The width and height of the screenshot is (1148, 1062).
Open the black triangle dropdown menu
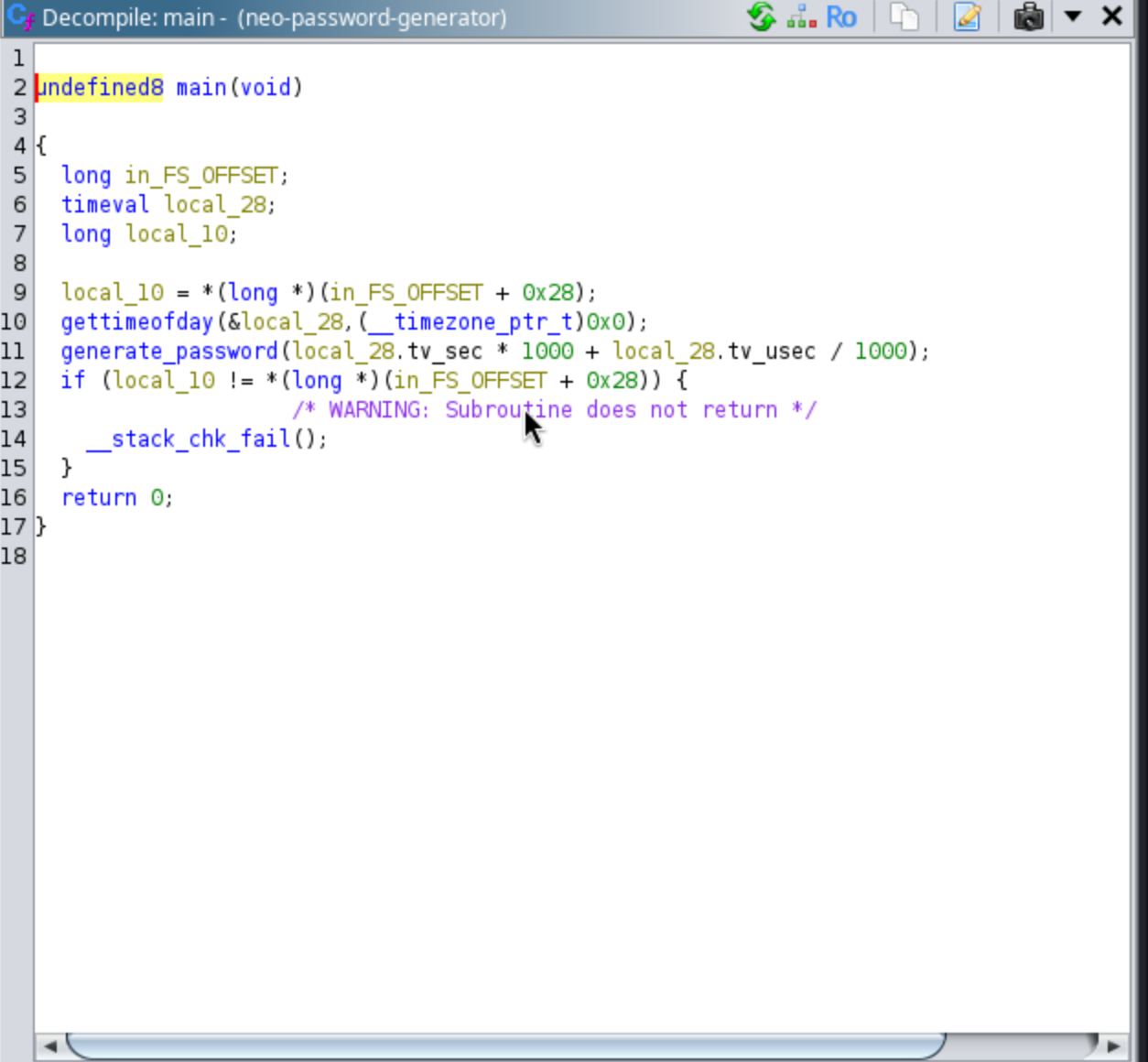coord(1073,16)
